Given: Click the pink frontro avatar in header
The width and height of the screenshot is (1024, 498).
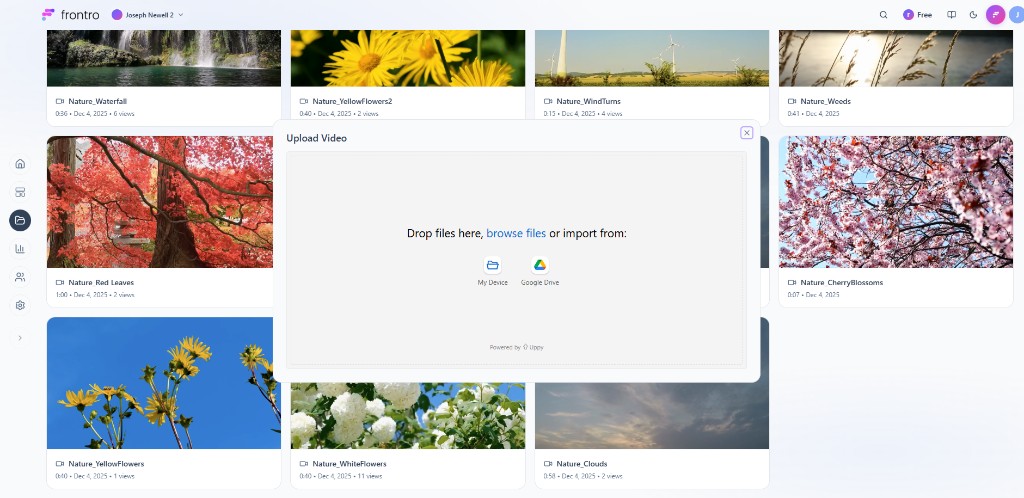Looking at the screenshot, I should click(995, 14).
